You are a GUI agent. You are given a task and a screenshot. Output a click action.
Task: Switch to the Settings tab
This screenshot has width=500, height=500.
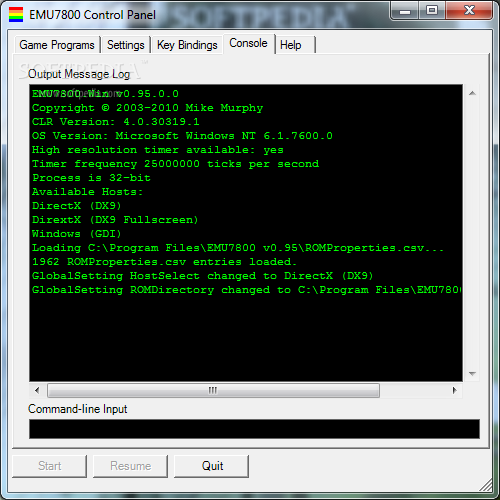coord(126,45)
